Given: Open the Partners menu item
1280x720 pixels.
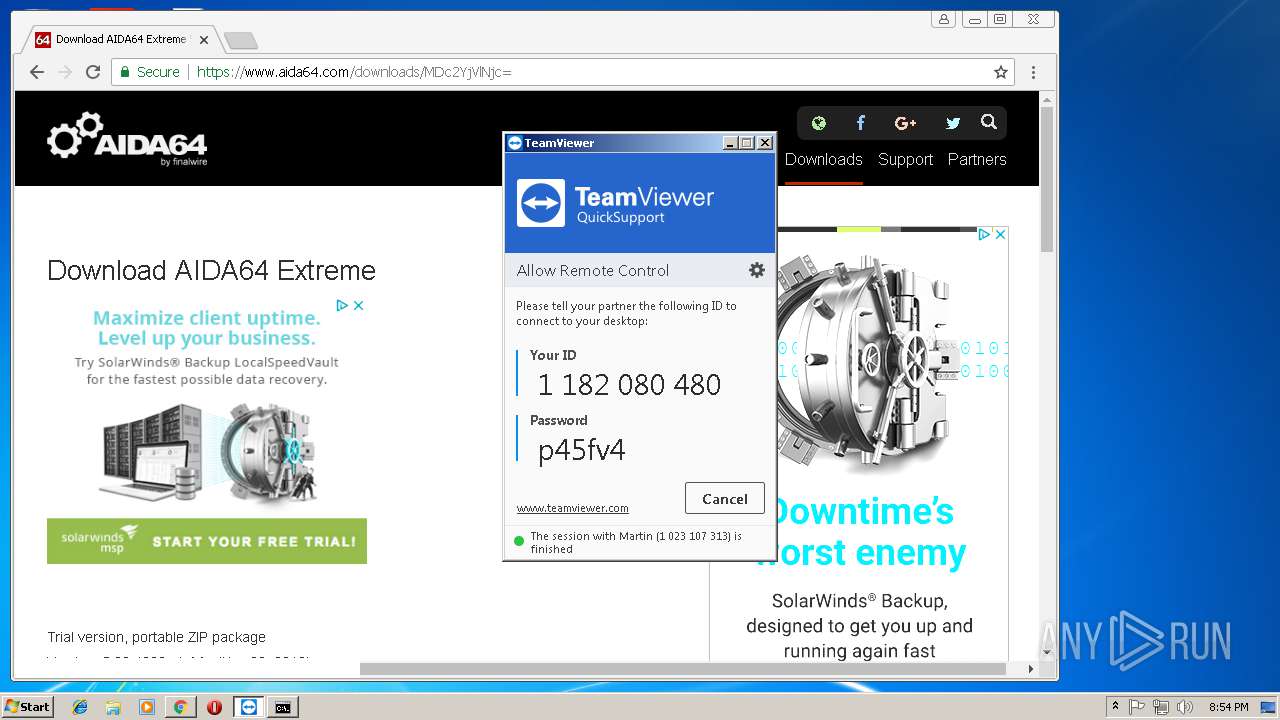Looking at the screenshot, I should coord(977,159).
